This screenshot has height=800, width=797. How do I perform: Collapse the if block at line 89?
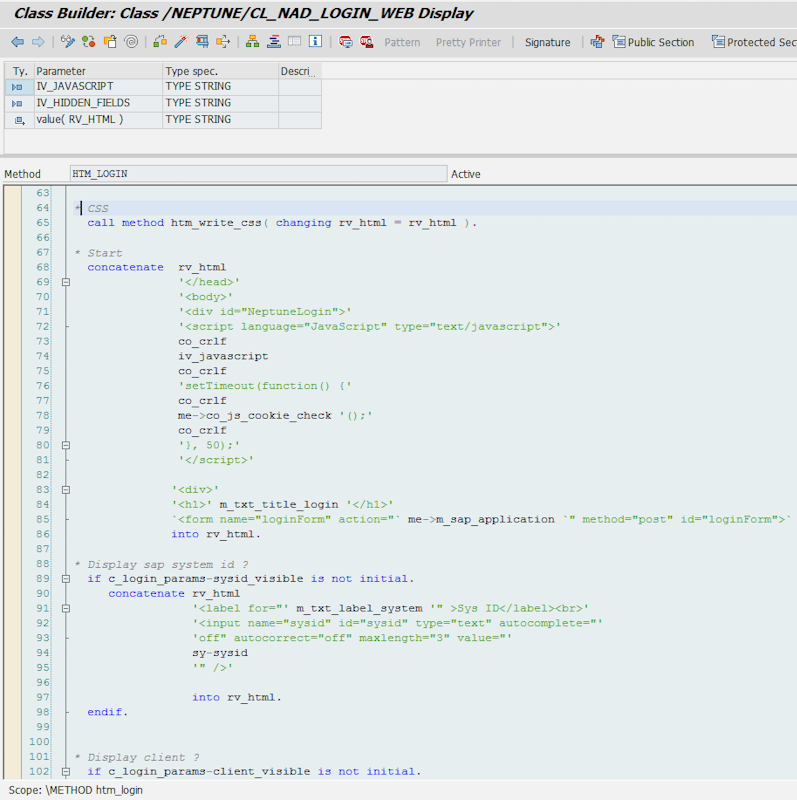pyautogui.click(x=66, y=579)
